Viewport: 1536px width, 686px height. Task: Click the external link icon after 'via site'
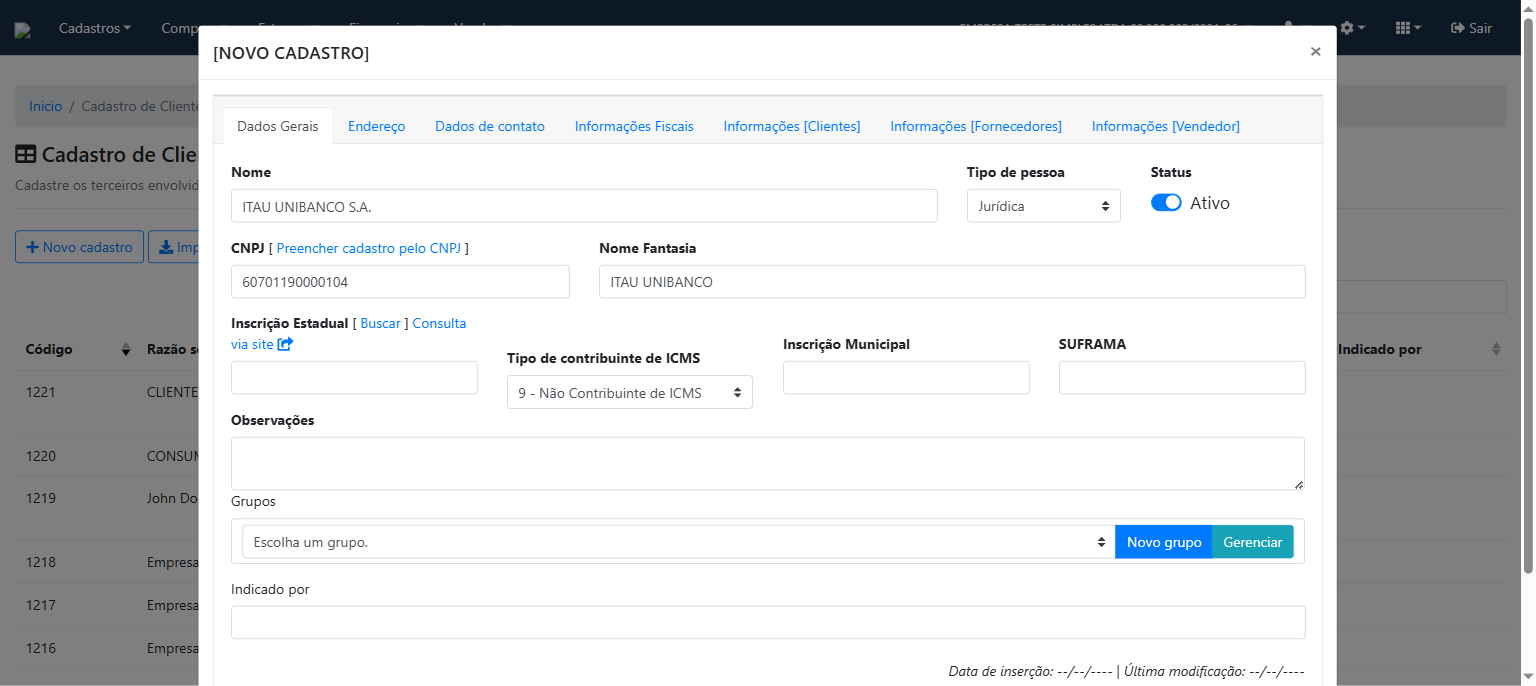285,344
